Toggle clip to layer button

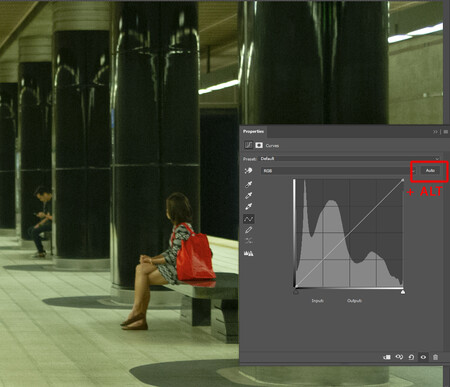coord(387,357)
